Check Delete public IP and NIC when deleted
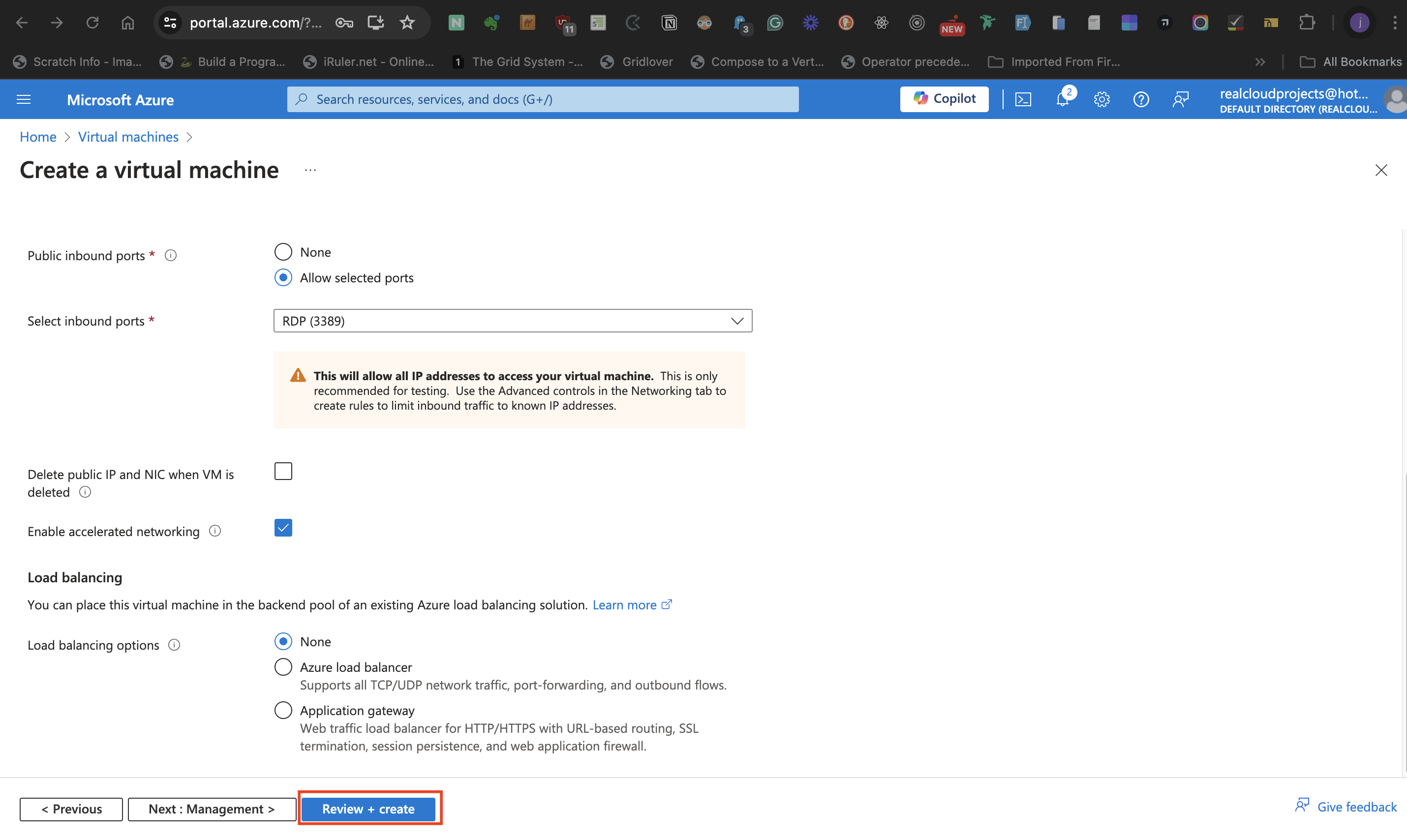 tap(283, 470)
